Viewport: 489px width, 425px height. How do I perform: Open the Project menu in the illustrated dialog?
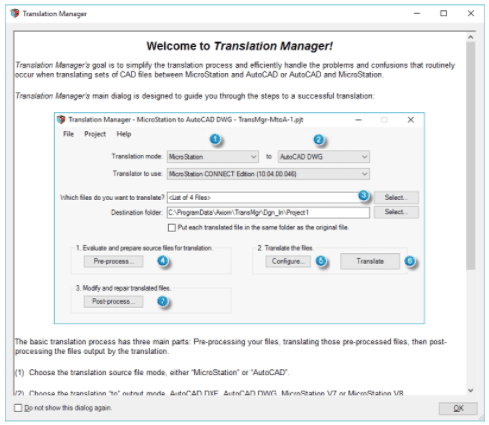tap(95, 134)
